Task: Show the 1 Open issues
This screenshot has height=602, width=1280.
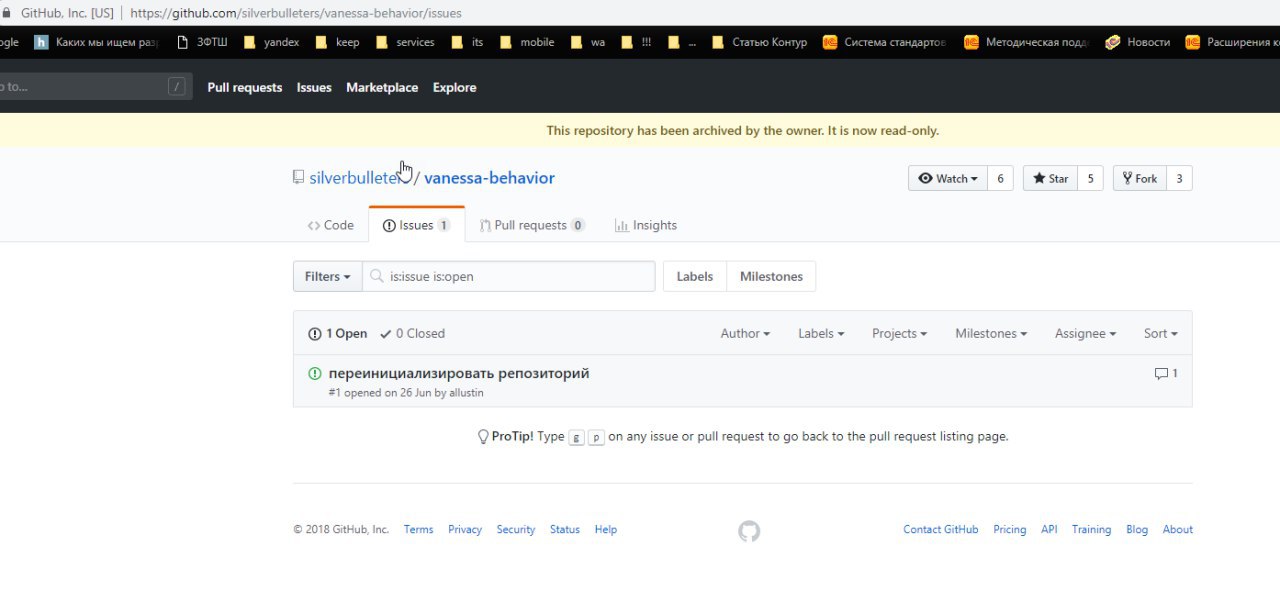Action: [x=337, y=333]
